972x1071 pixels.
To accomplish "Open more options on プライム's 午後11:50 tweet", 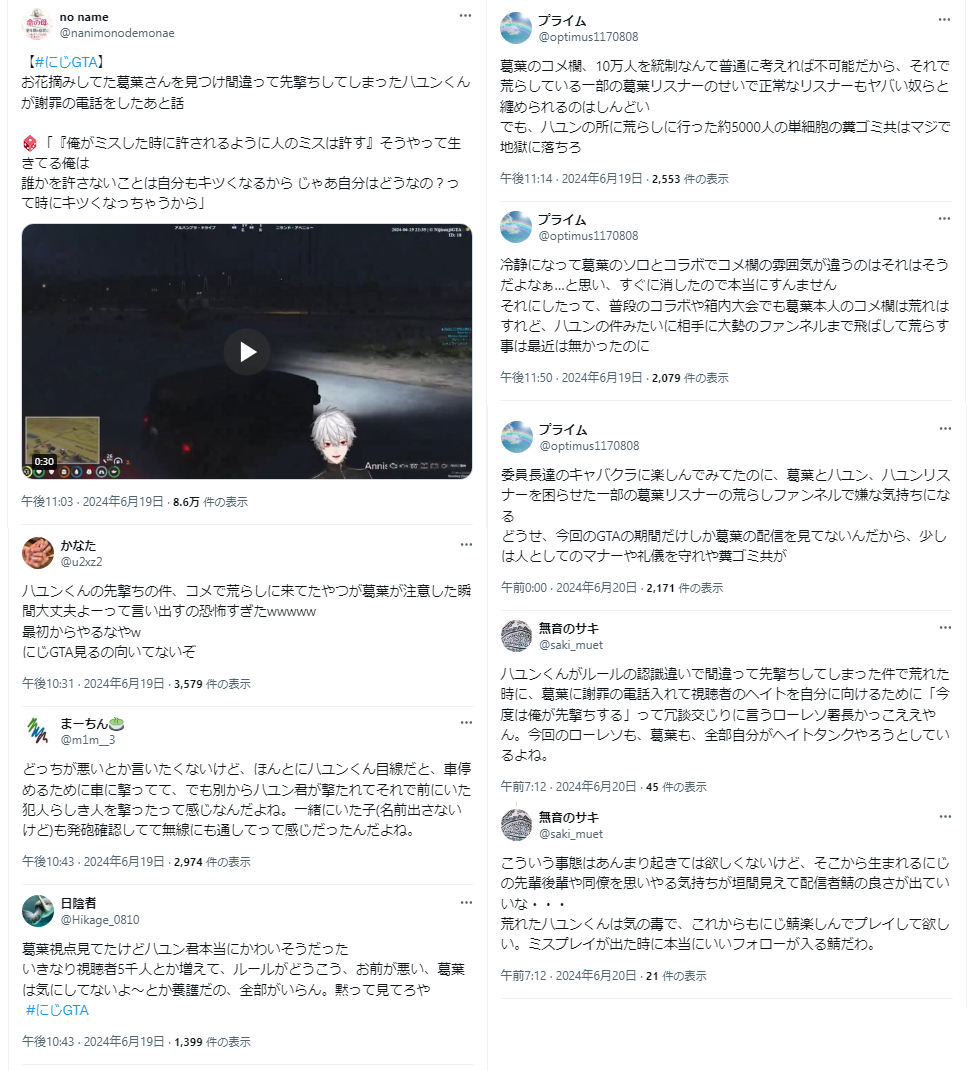I will coord(944,219).
